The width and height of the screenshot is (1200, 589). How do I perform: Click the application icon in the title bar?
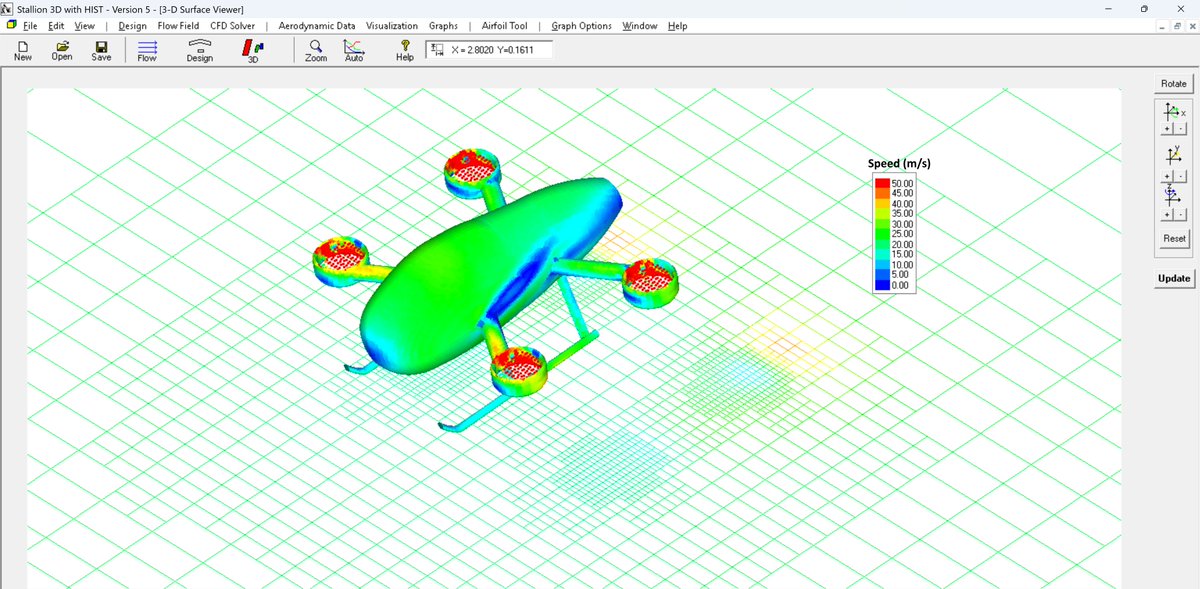tap(8, 9)
